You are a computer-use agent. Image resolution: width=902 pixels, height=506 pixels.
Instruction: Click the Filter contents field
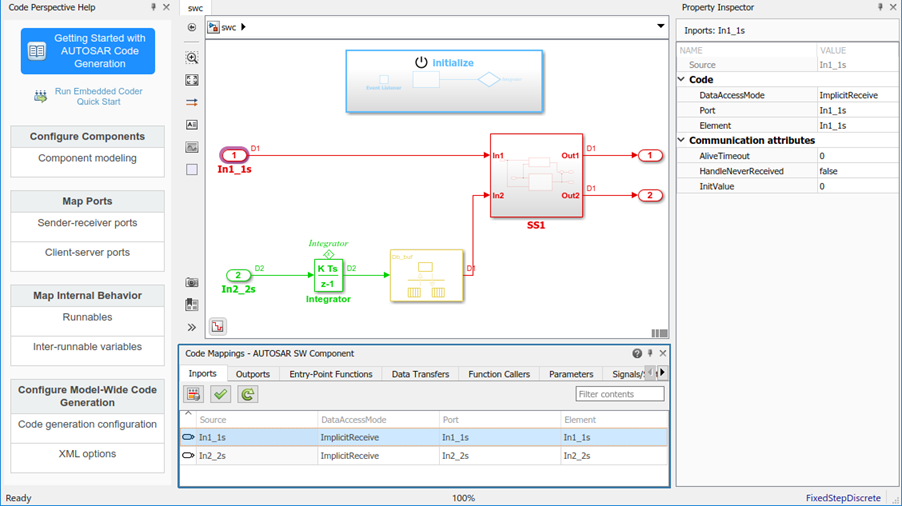click(x=620, y=394)
